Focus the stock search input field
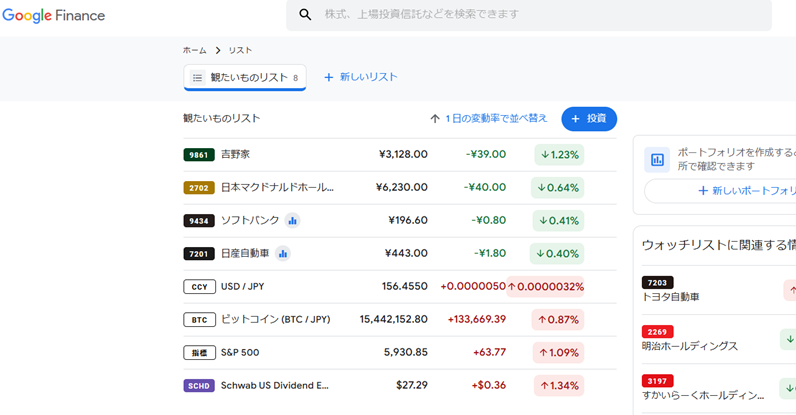The width and height of the screenshot is (796, 415). (x=540, y=15)
